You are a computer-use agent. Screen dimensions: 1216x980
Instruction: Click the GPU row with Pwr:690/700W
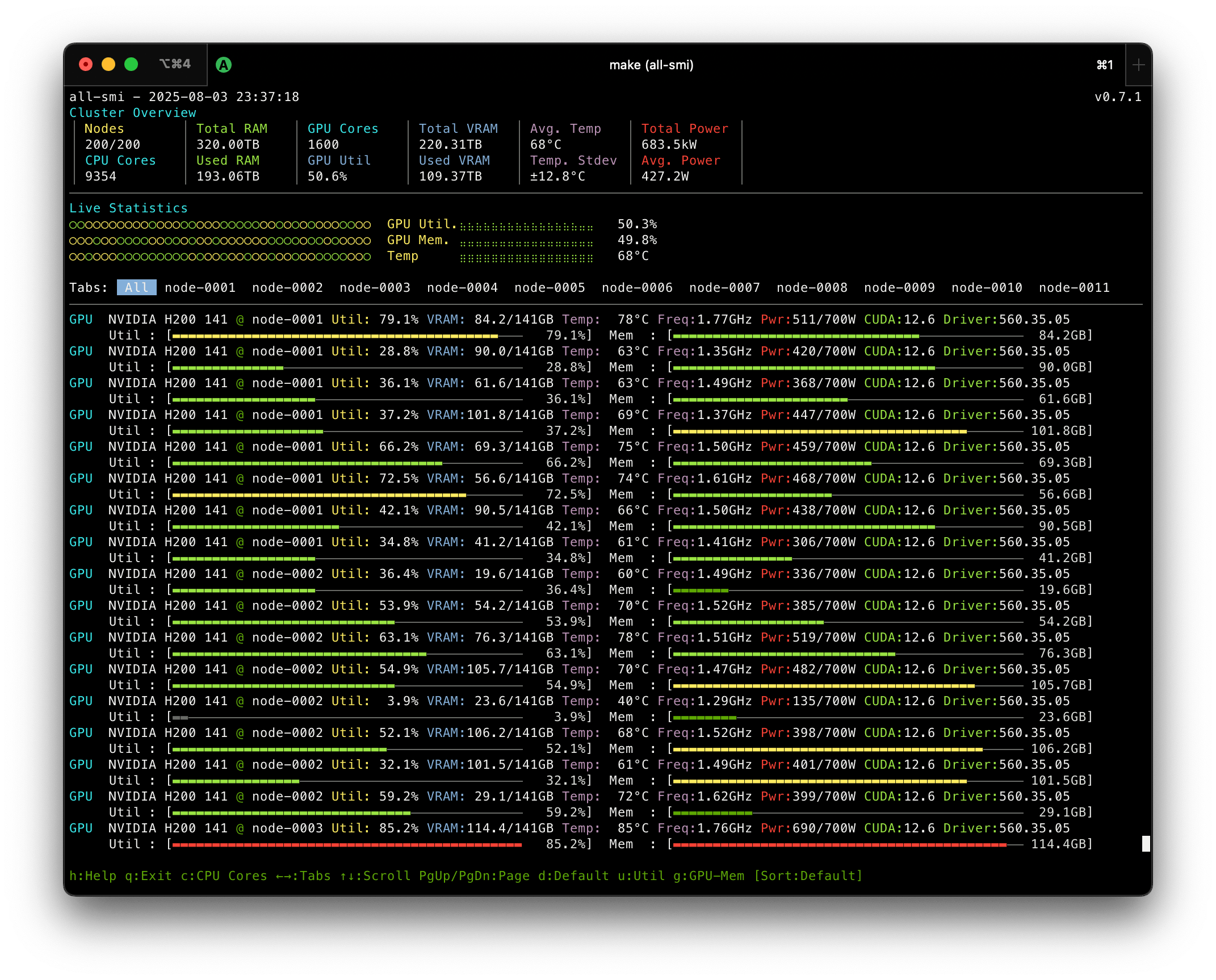569,828
